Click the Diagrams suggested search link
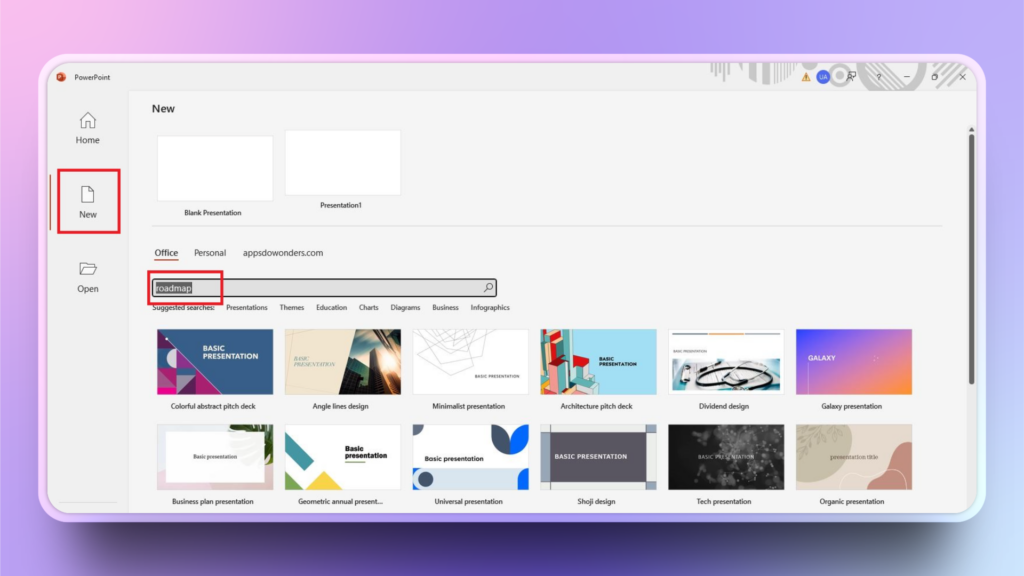Screen dimensions: 1024x576 [x=405, y=308]
